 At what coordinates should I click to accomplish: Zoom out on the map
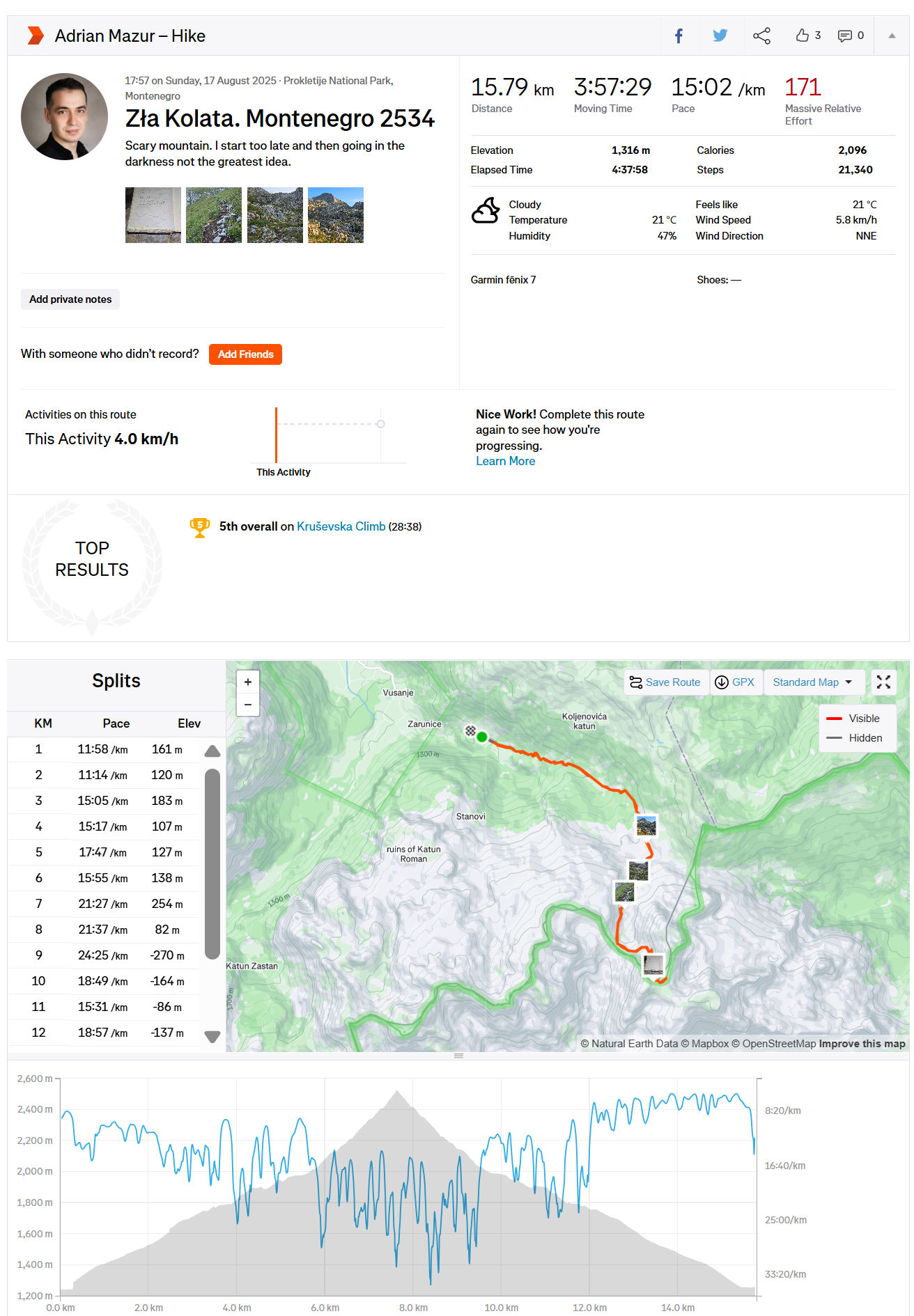[248, 705]
